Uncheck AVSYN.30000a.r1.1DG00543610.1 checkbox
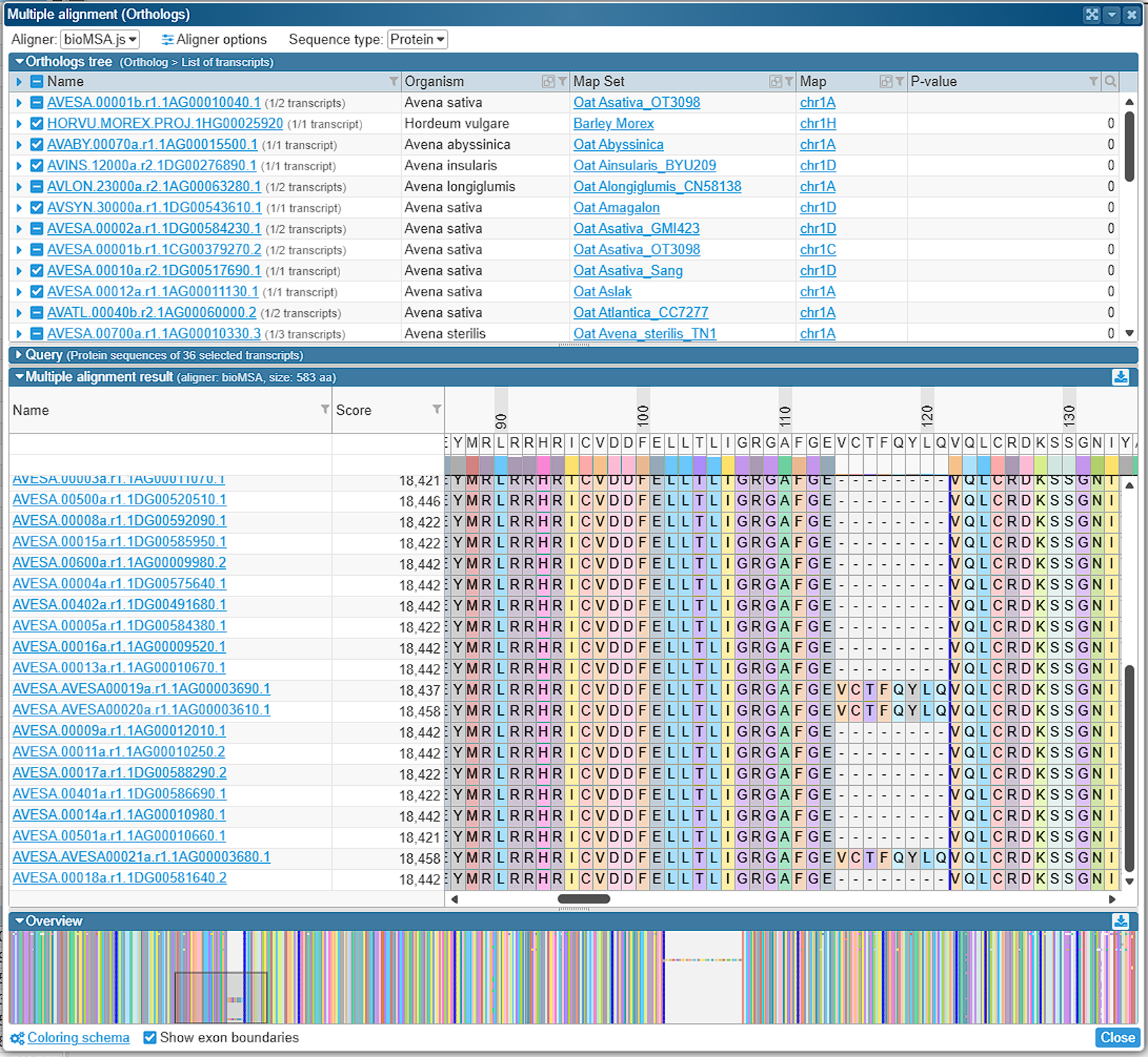Image resolution: width=1148 pixels, height=1057 pixels. click(x=37, y=207)
